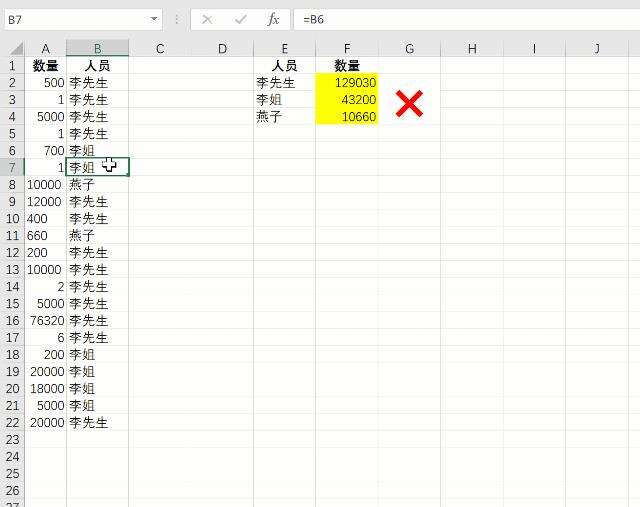
Task: Click cell A22 with value 20000
Action: click(x=46, y=422)
